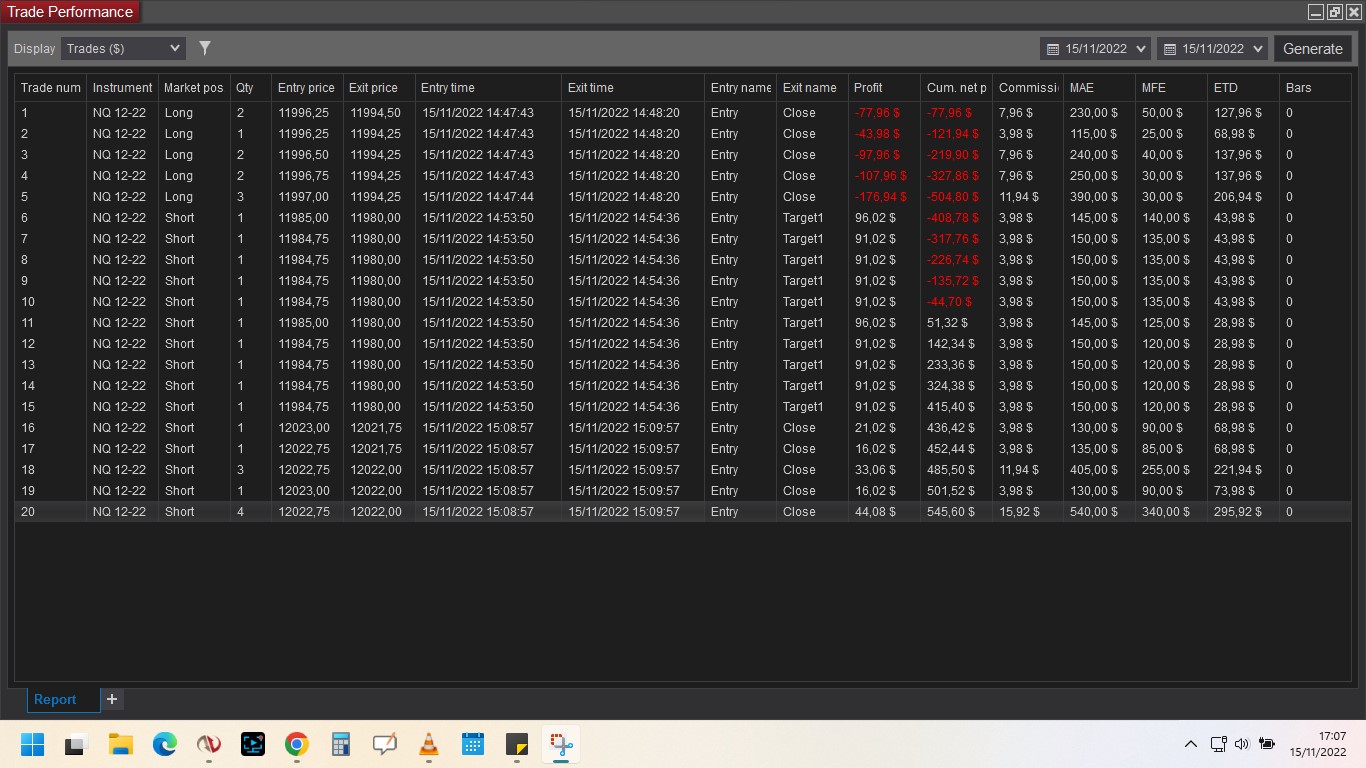Image resolution: width=1366 pixels, height=768 pixels.
Task: Sort by the Entry time column header
Action: click(488, 88)
